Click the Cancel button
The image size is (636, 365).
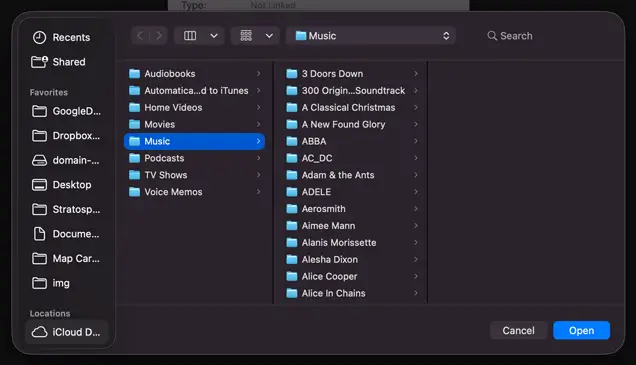[x=518, y=331]
